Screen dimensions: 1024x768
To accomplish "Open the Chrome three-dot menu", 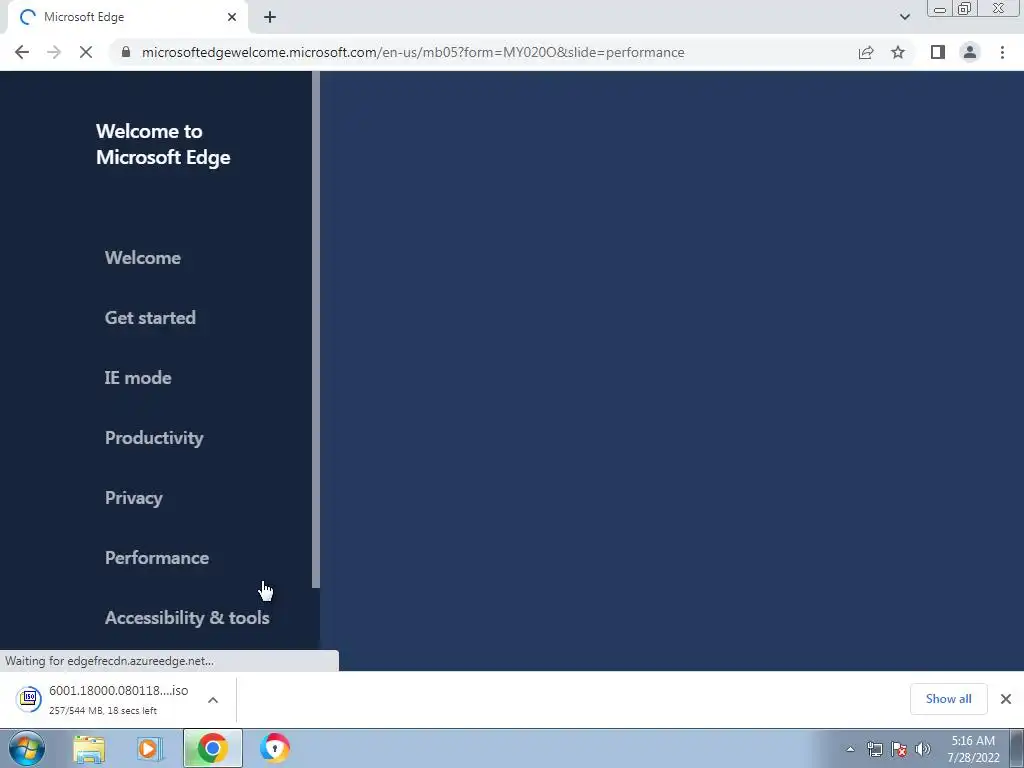I will point(1002,52).
